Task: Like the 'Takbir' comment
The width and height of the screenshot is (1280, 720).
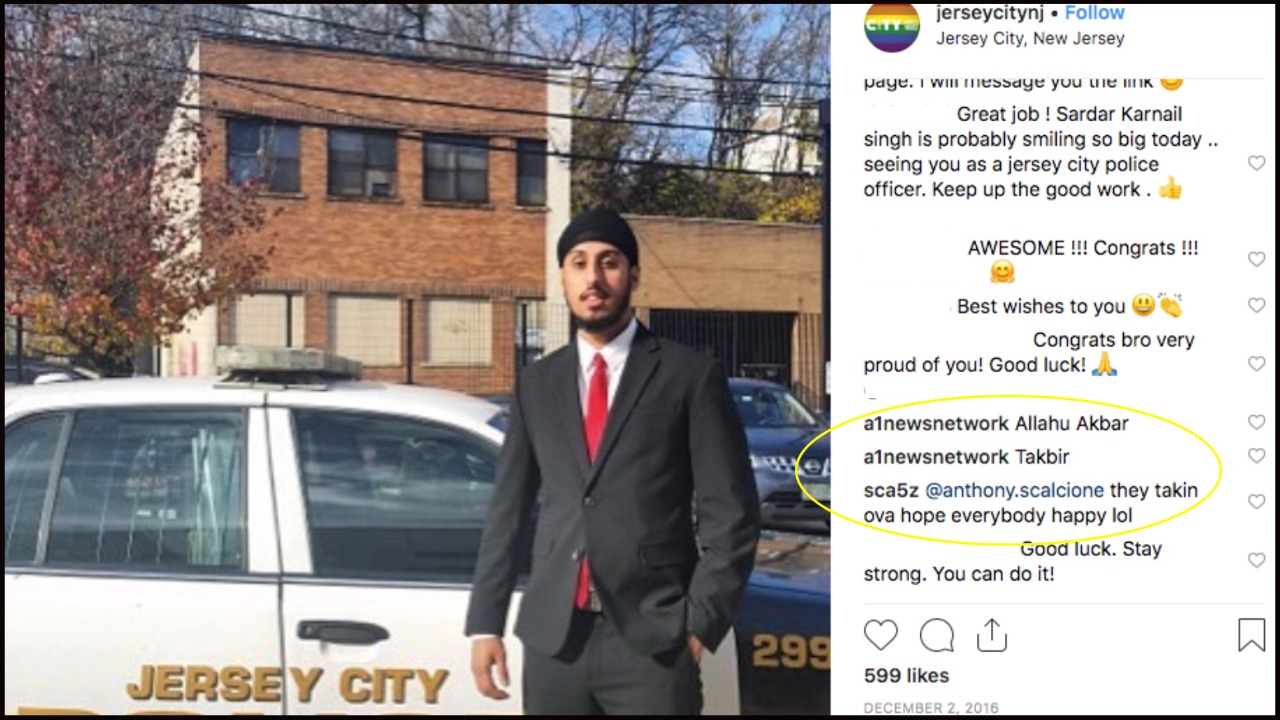Action: tap(1257, 456)
